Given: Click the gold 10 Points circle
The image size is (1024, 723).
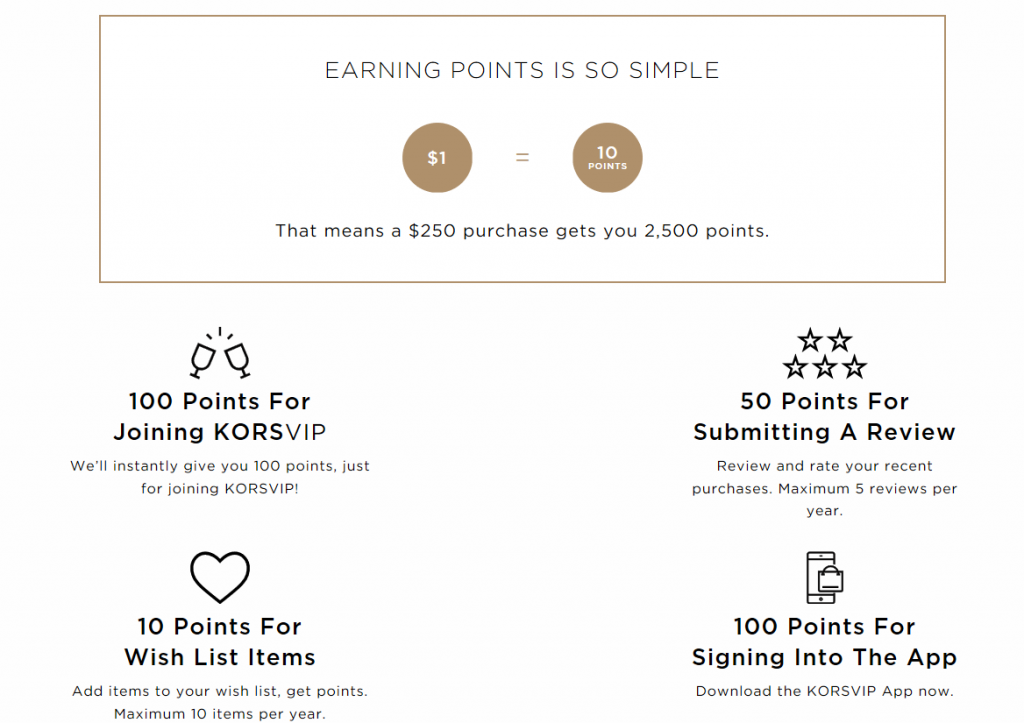Looking at the screenshot, I should click(607, 158).
